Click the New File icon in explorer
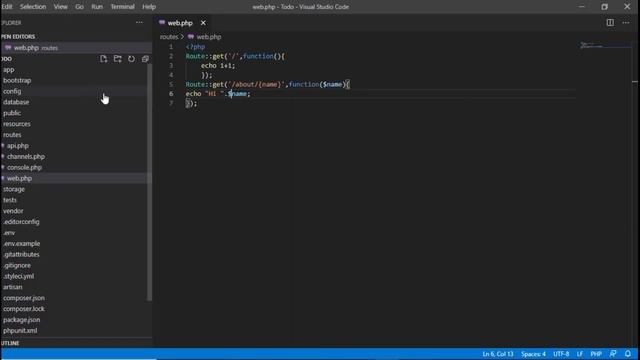The image size is (640, 360). tap(103, 59)
